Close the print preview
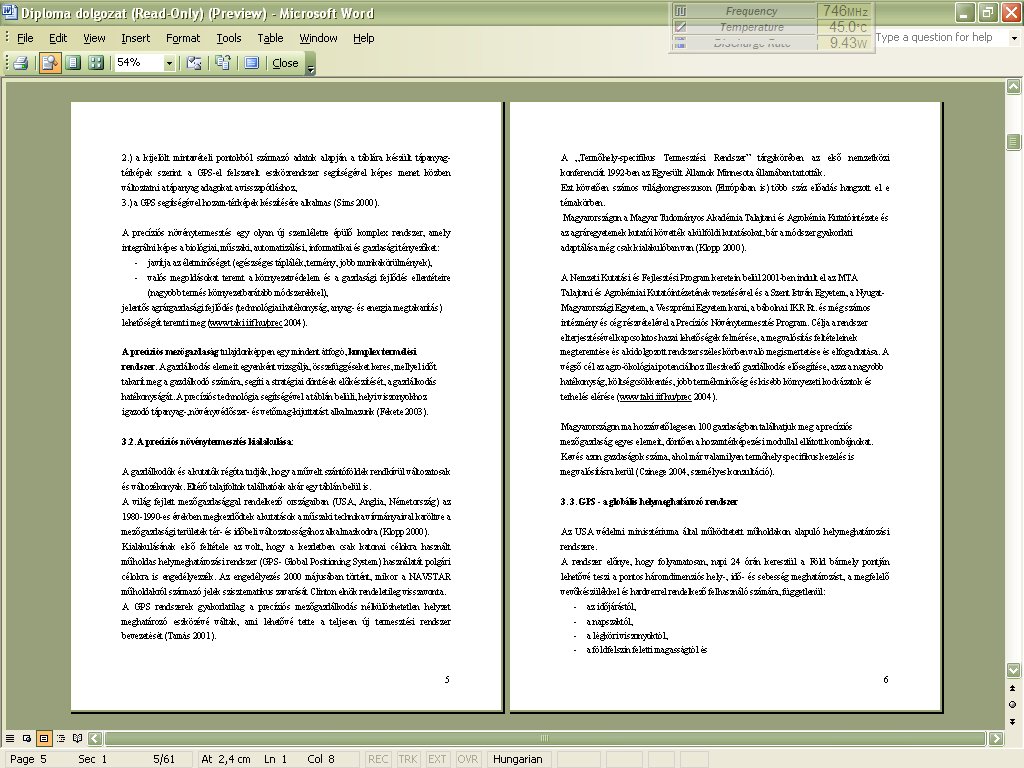The image size is (1024, 768). tap(285, 63)
